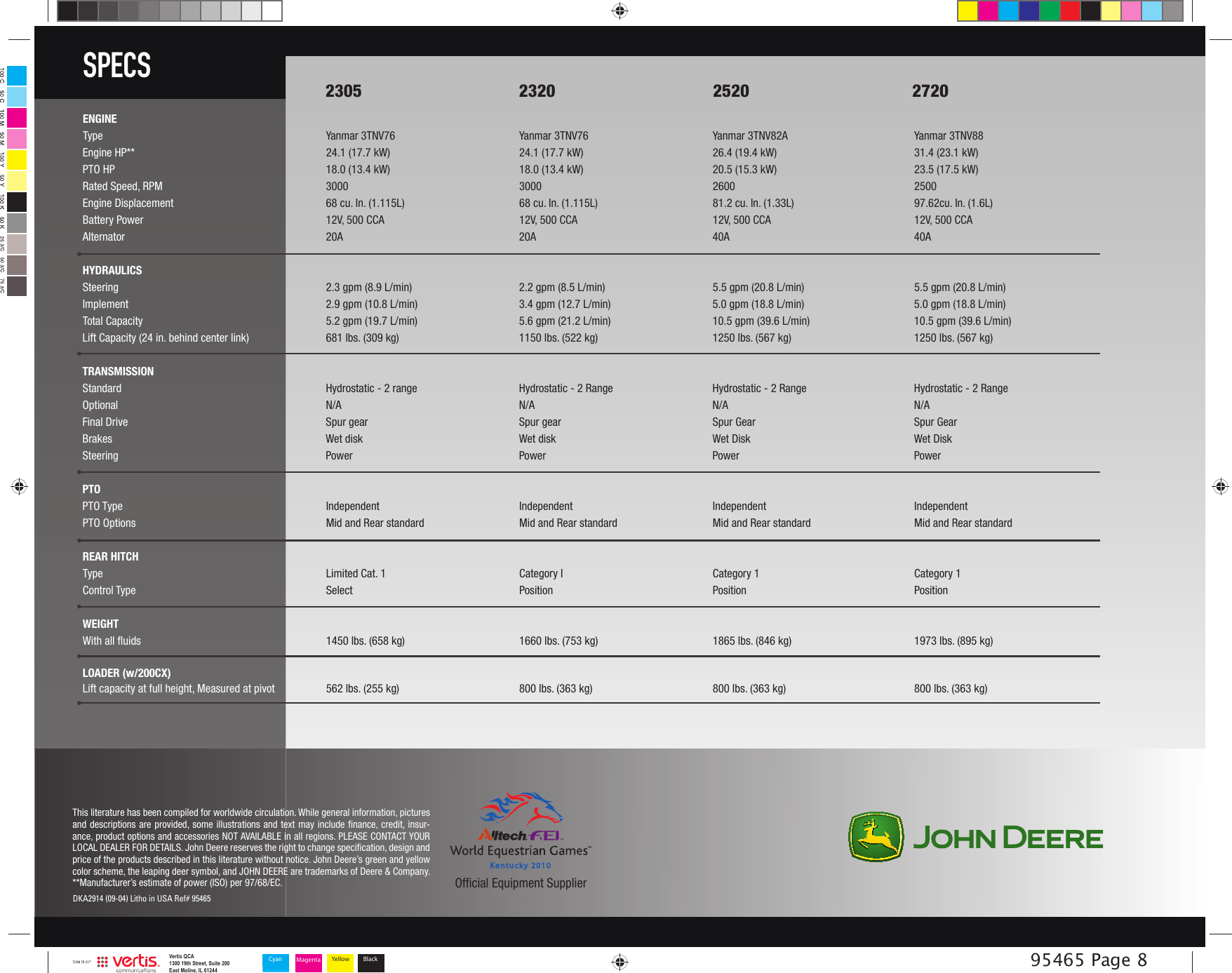This screenshot has height=973, width=1232.
Task: Click the Official Equipment Supplier link
Action: point(520,883)
